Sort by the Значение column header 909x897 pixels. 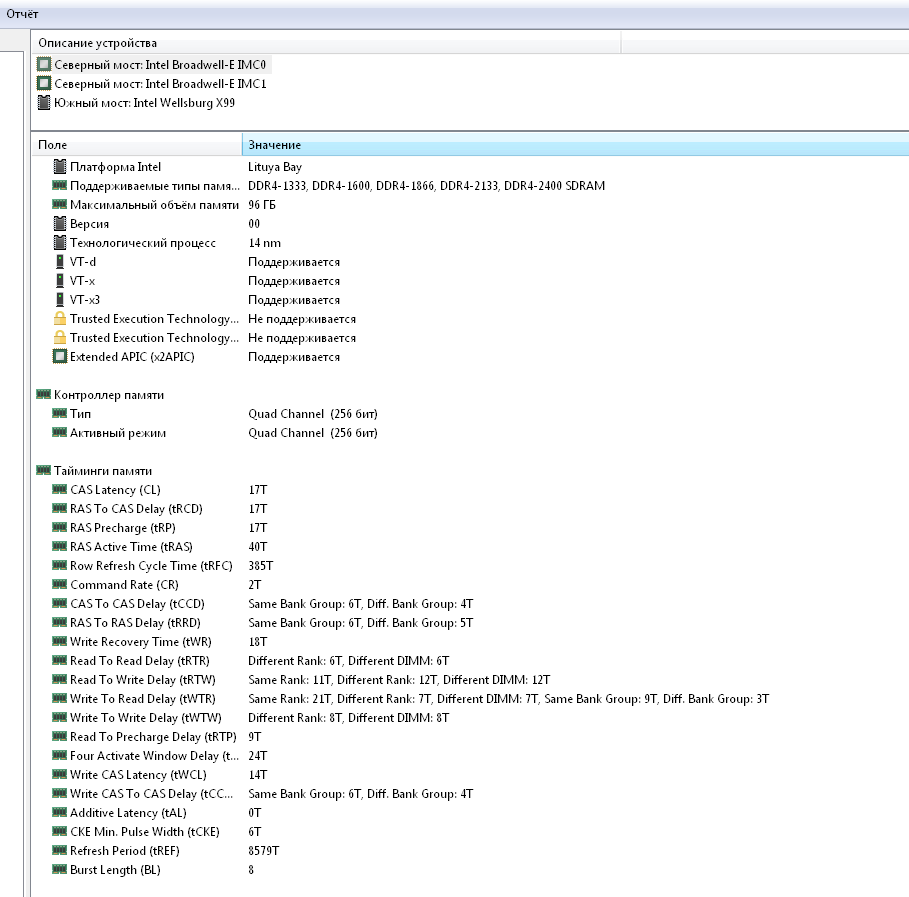pyautogui.click(x=575, y=145)
